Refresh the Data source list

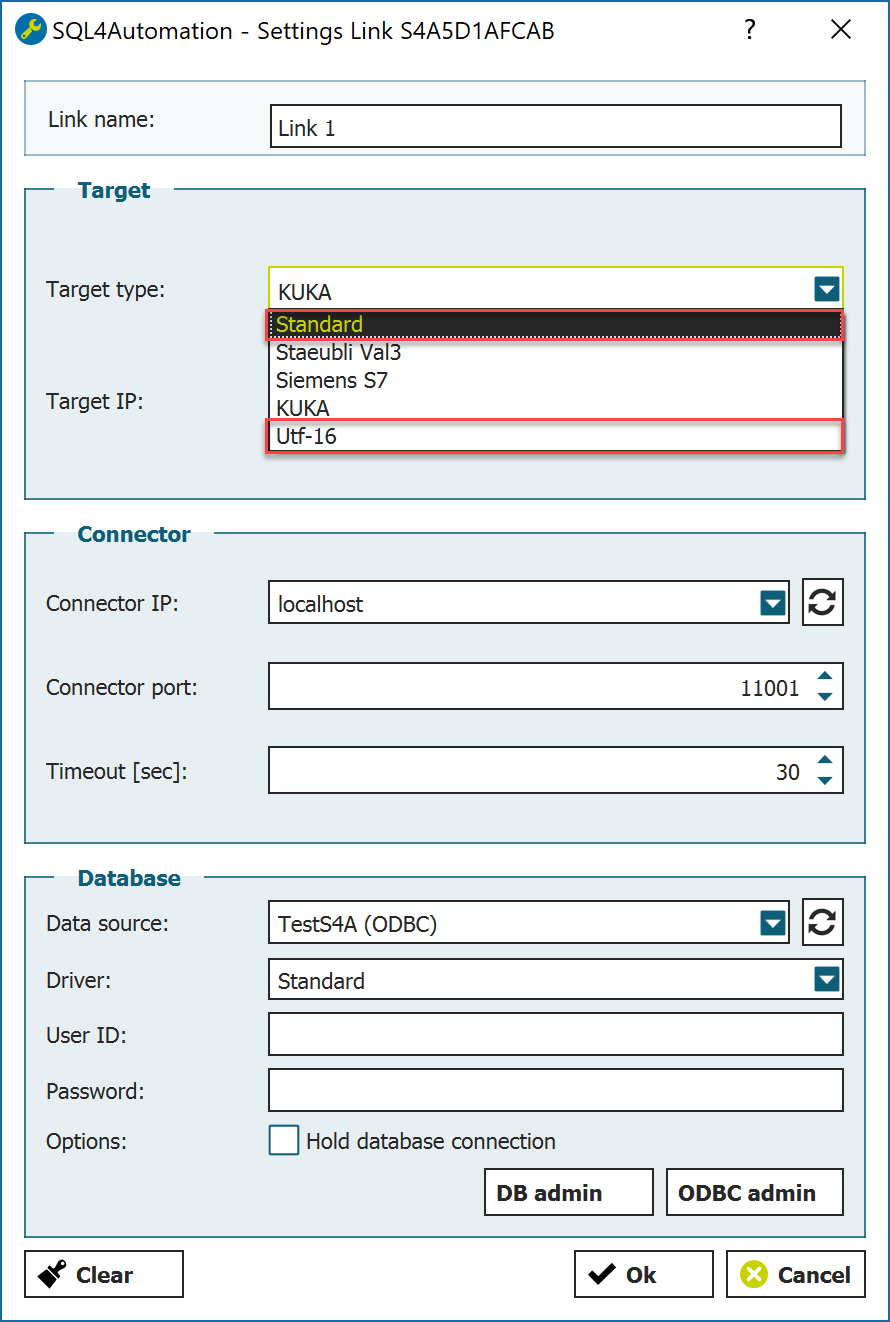click(822, 922)
